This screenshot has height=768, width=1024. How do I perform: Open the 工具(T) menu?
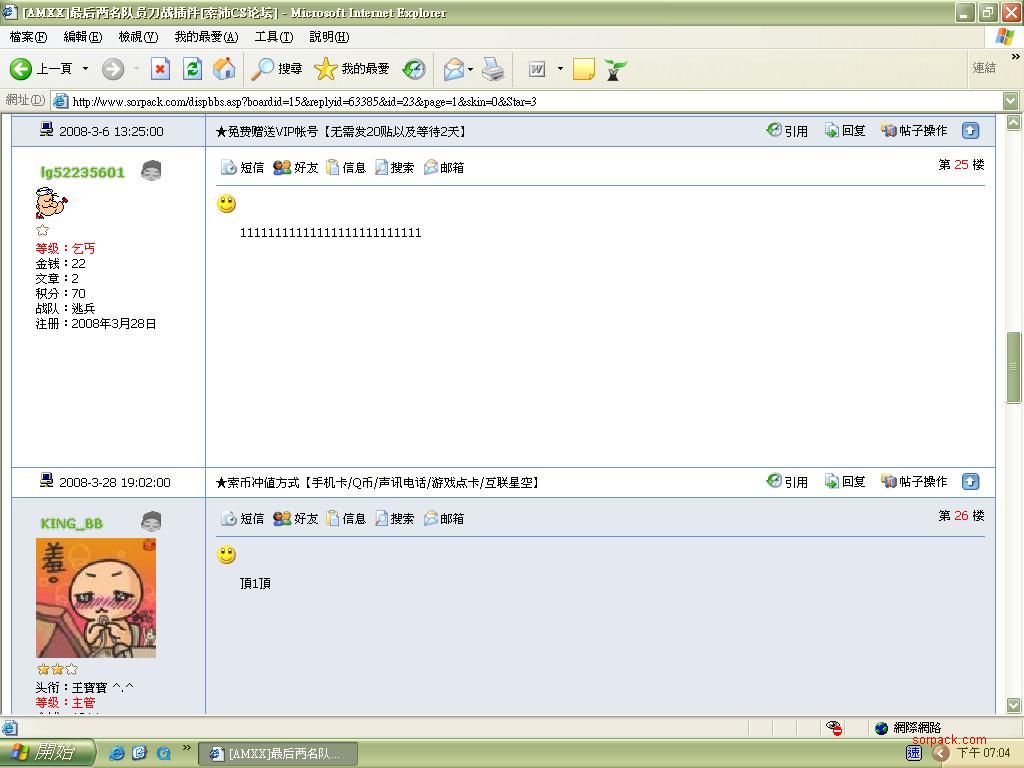click(273, 37)
